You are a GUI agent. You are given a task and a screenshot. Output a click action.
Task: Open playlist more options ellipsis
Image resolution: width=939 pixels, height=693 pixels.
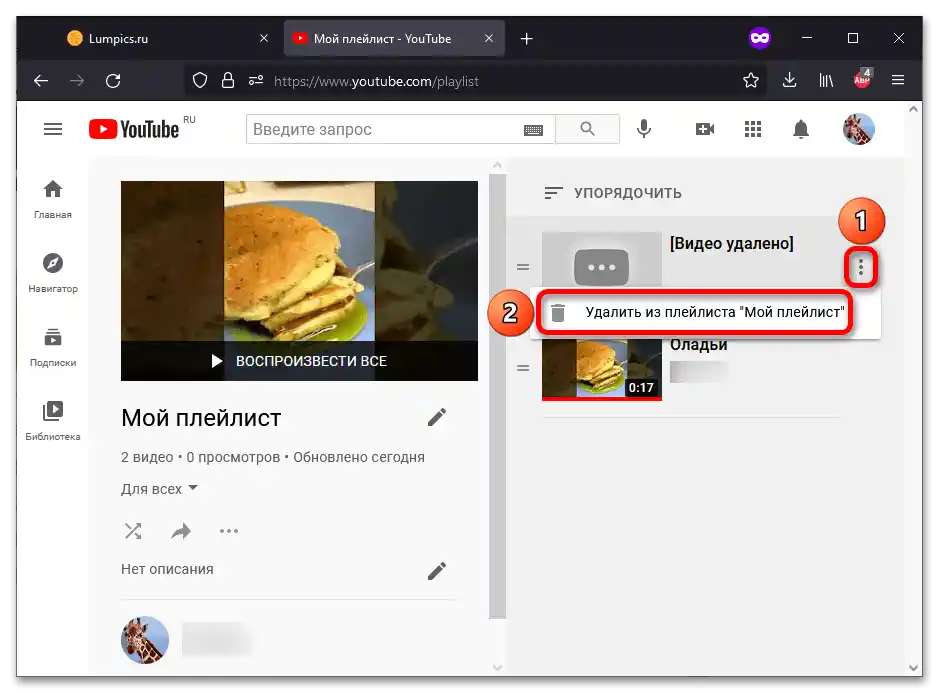click(x=229, y=531)
